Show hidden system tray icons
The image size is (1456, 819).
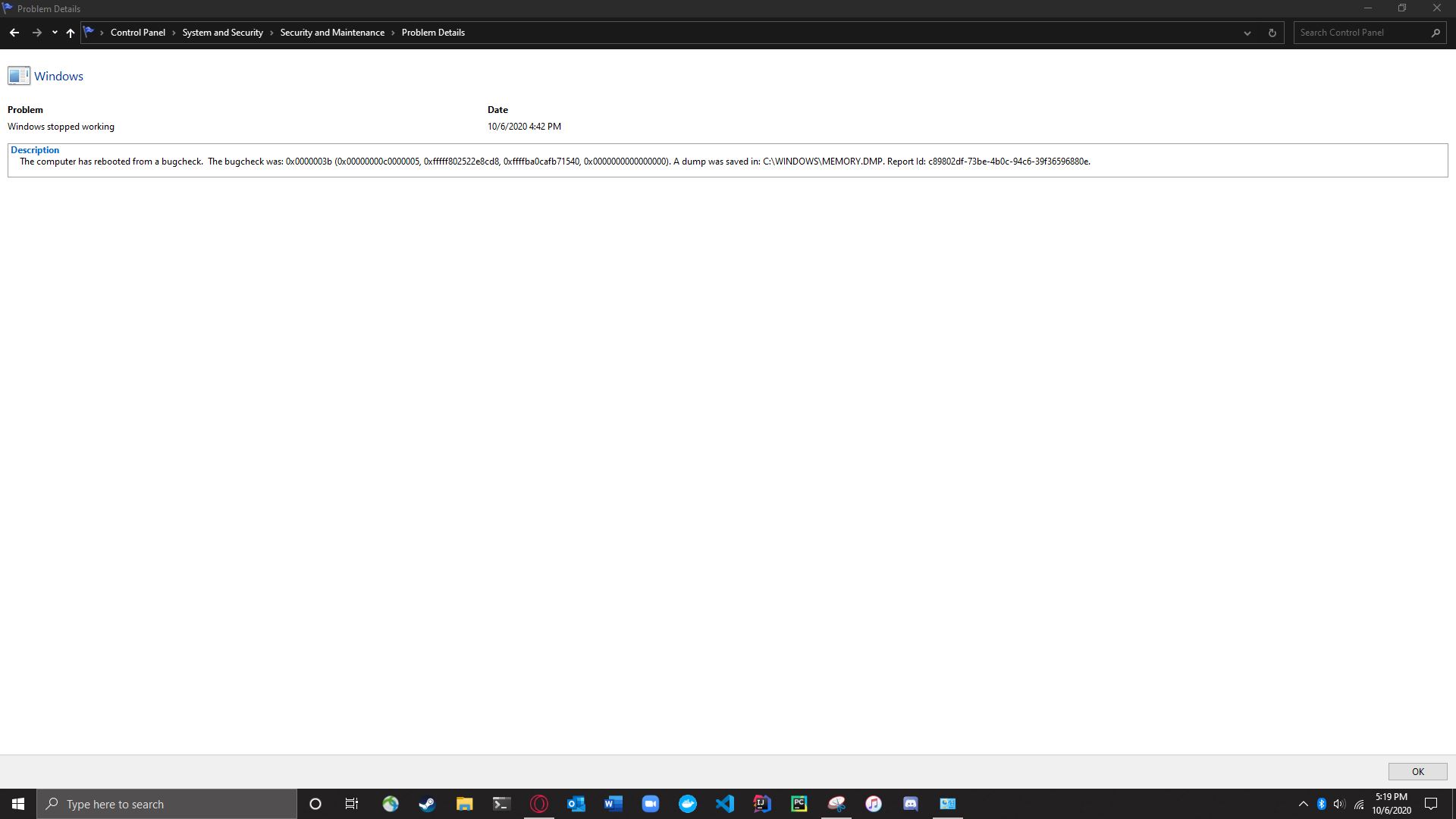click(x=1303, y=804)
